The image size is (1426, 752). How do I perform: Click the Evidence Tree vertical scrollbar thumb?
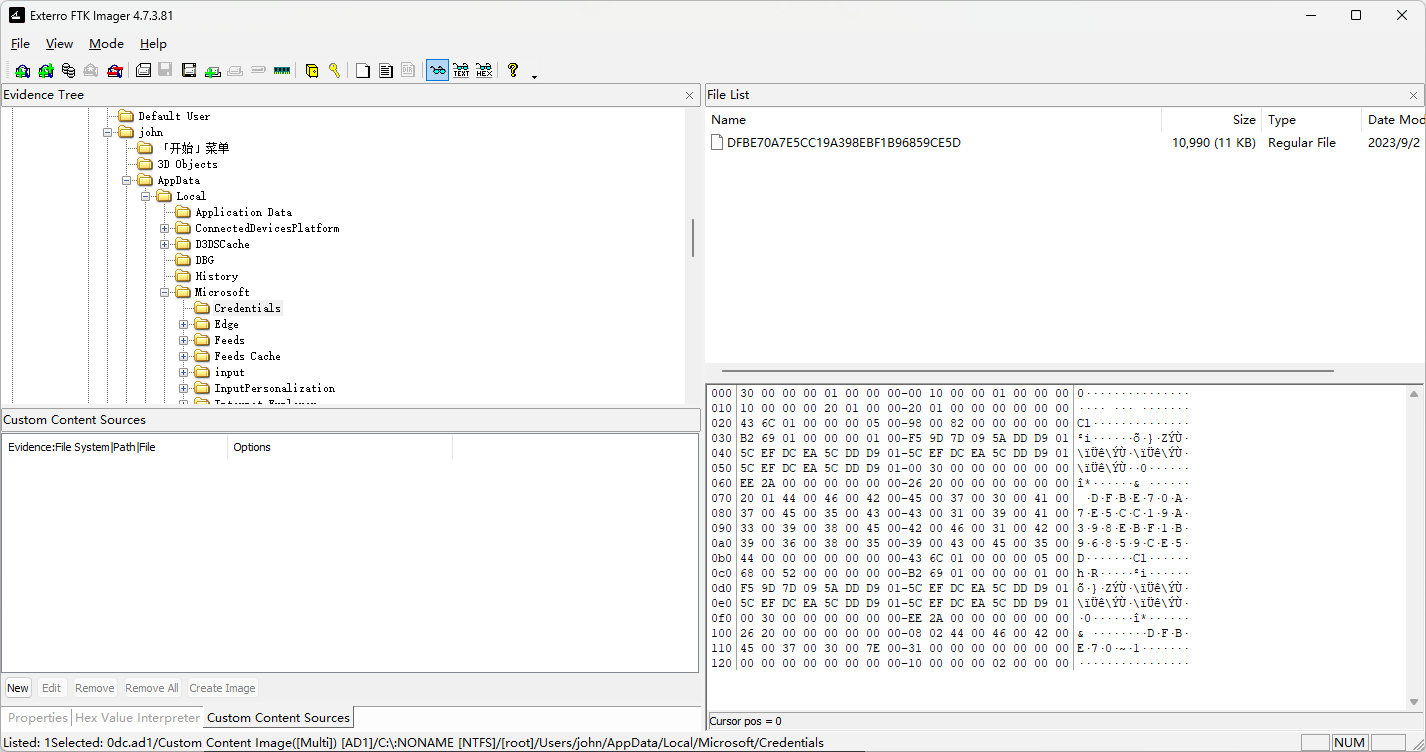point(692,237)
